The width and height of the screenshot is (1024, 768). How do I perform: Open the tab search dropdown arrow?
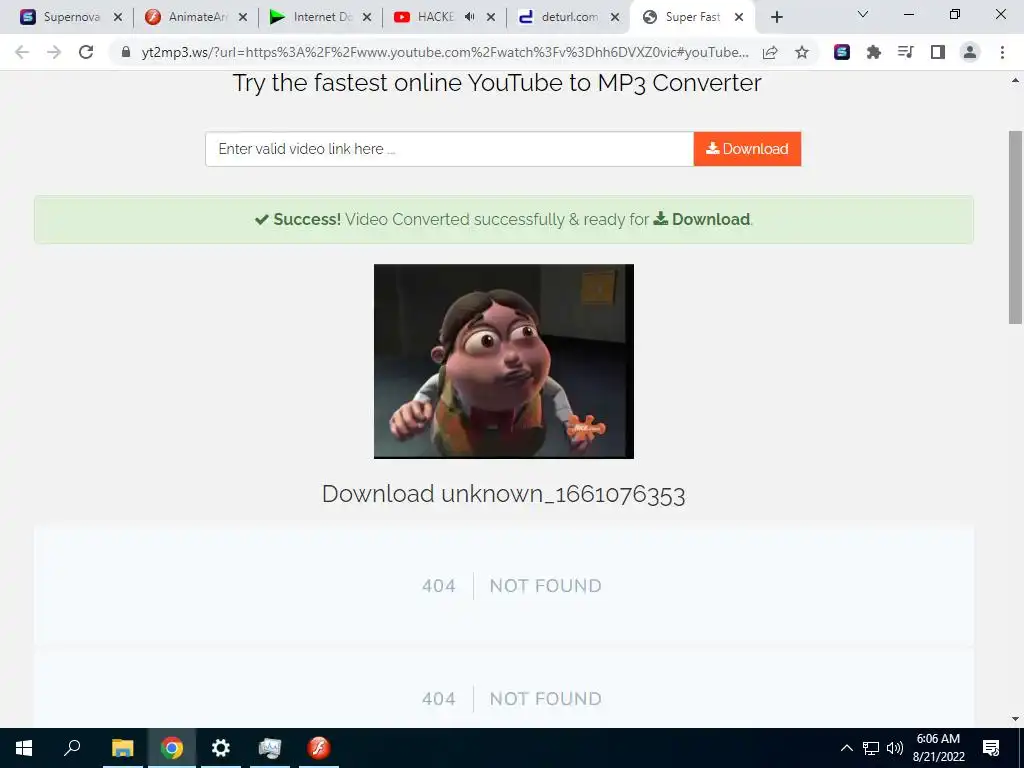[863, 14]
